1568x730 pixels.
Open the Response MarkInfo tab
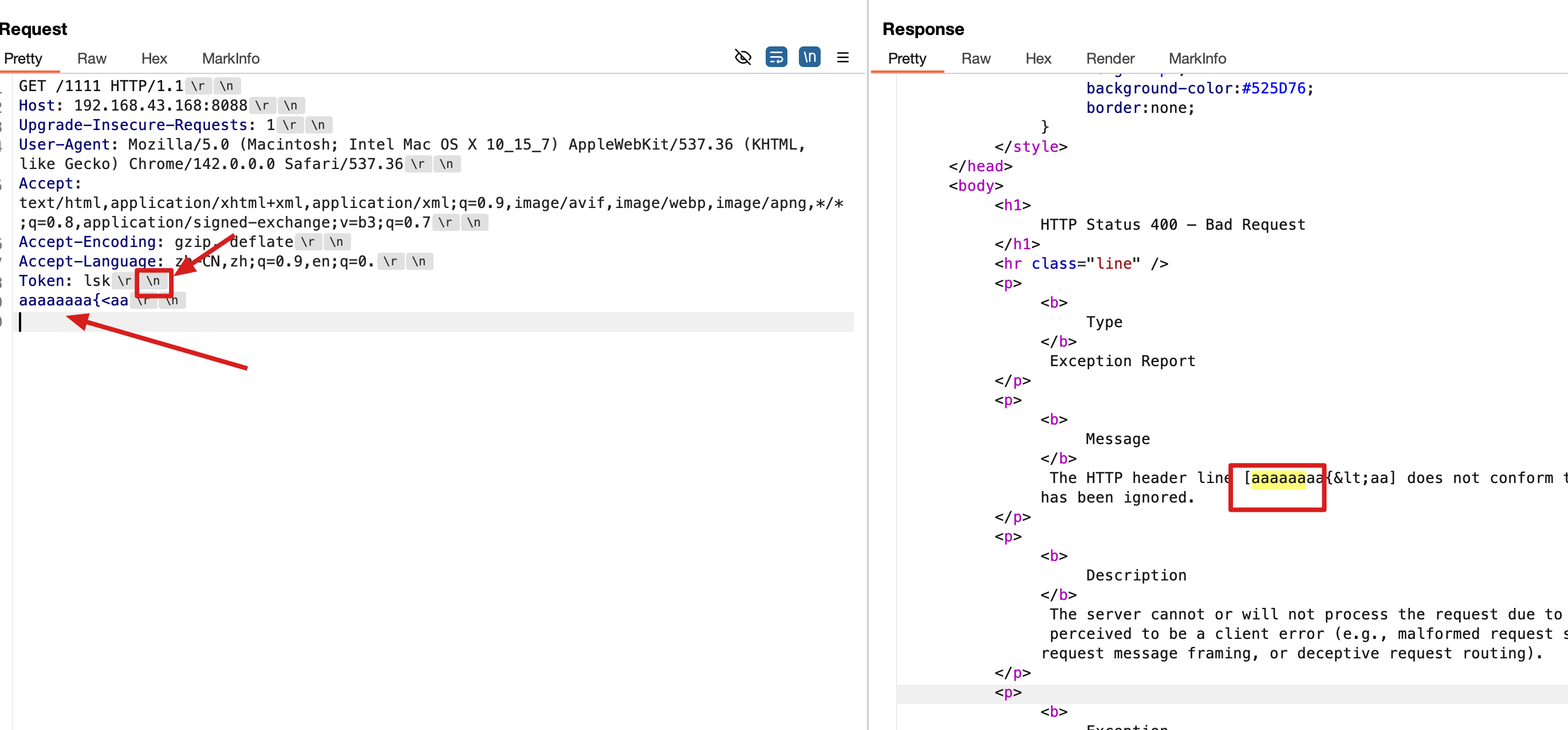[1197, 58]
